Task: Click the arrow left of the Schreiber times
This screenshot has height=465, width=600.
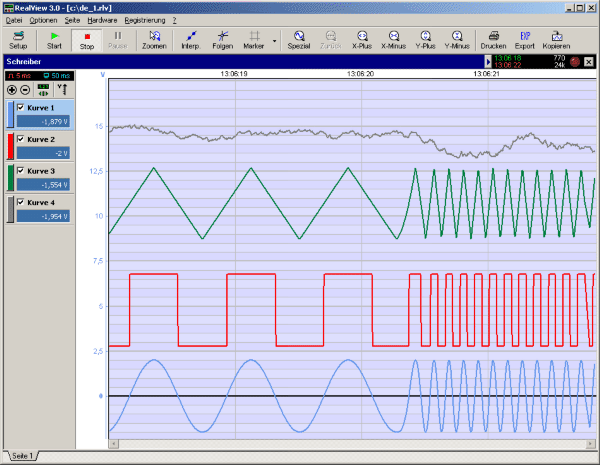Action: [488, 62]
